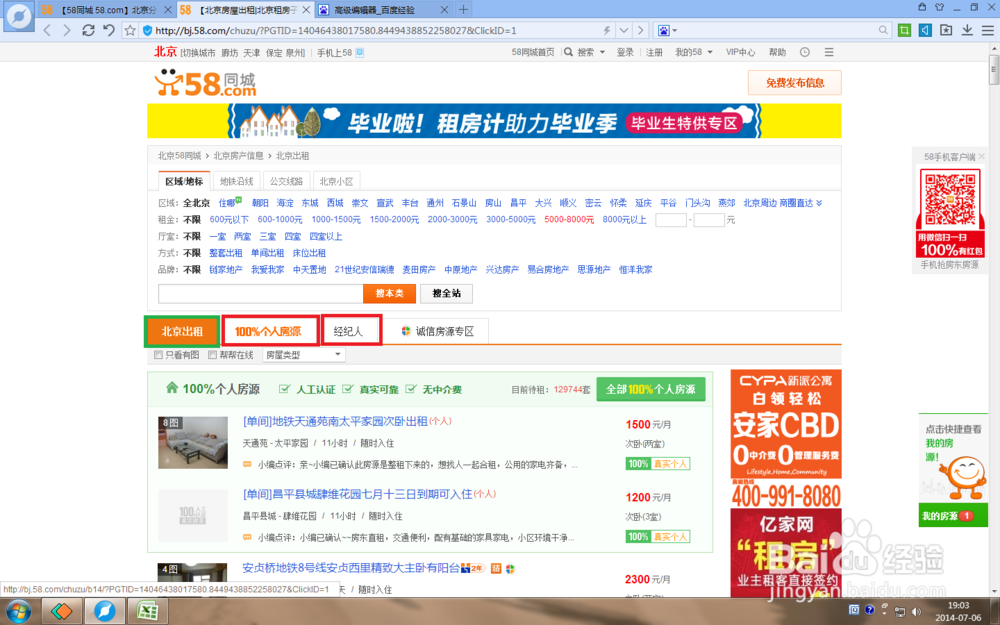Image resolution: width=1000 pixels, height=625 pixels.
Task: Click the QR code image
Action: click(x=950, y=199)
